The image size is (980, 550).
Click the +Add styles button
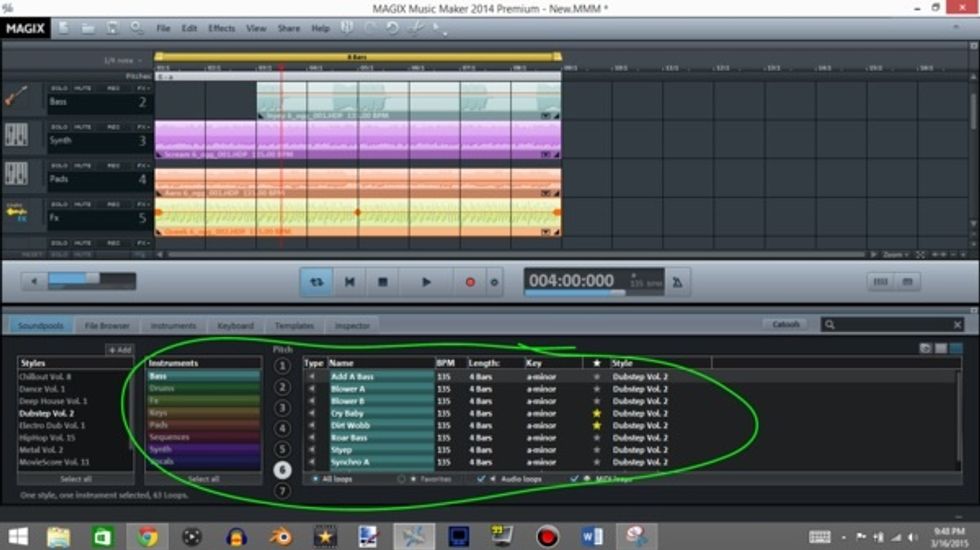(119, 350)
